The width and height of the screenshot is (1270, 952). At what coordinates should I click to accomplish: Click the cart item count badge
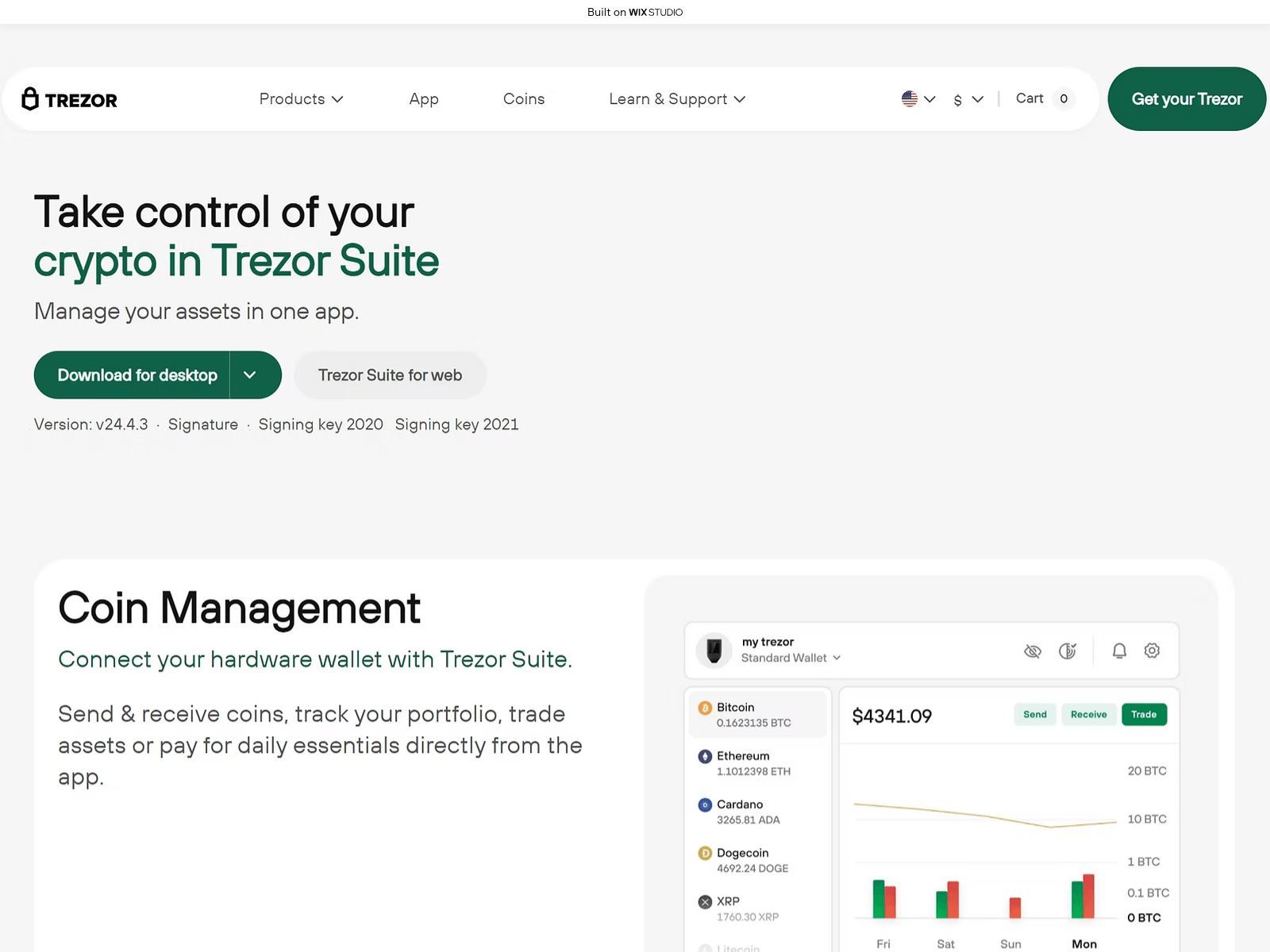point(1064,98)
